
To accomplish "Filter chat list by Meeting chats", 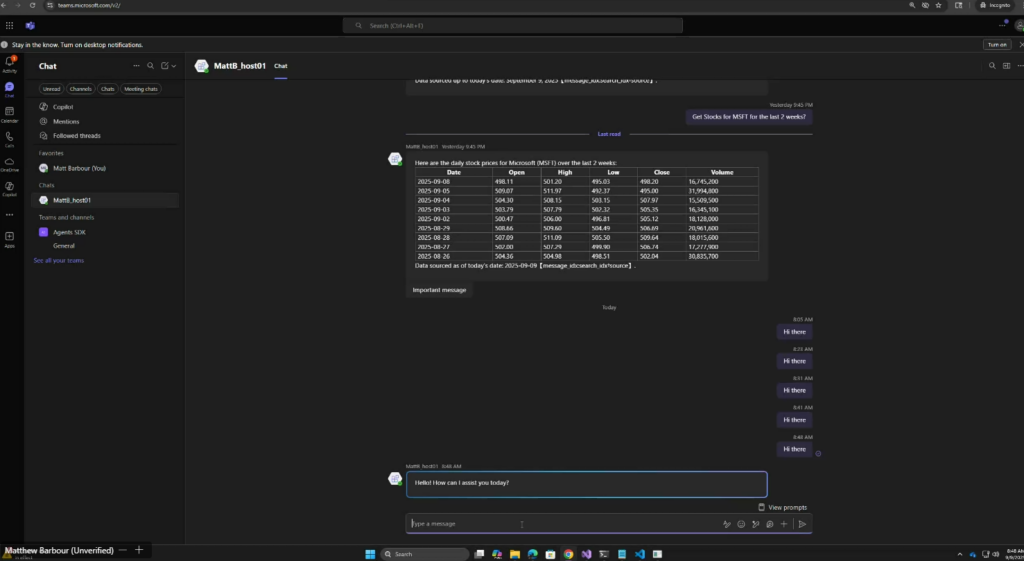I will tap(140, 89).
